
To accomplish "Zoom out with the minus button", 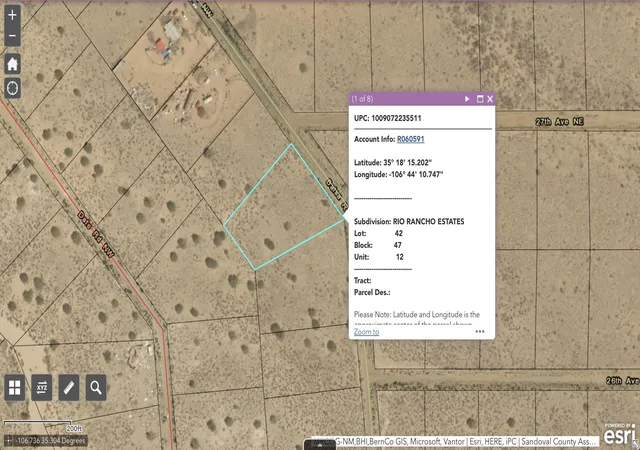I will (x=12, y=36).
